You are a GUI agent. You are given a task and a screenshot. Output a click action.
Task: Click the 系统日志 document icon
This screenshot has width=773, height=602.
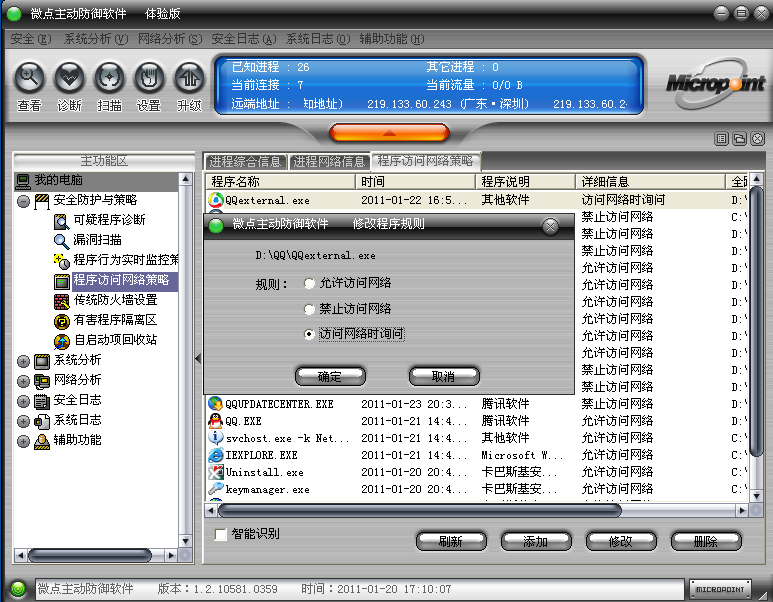tap(42, 421)
